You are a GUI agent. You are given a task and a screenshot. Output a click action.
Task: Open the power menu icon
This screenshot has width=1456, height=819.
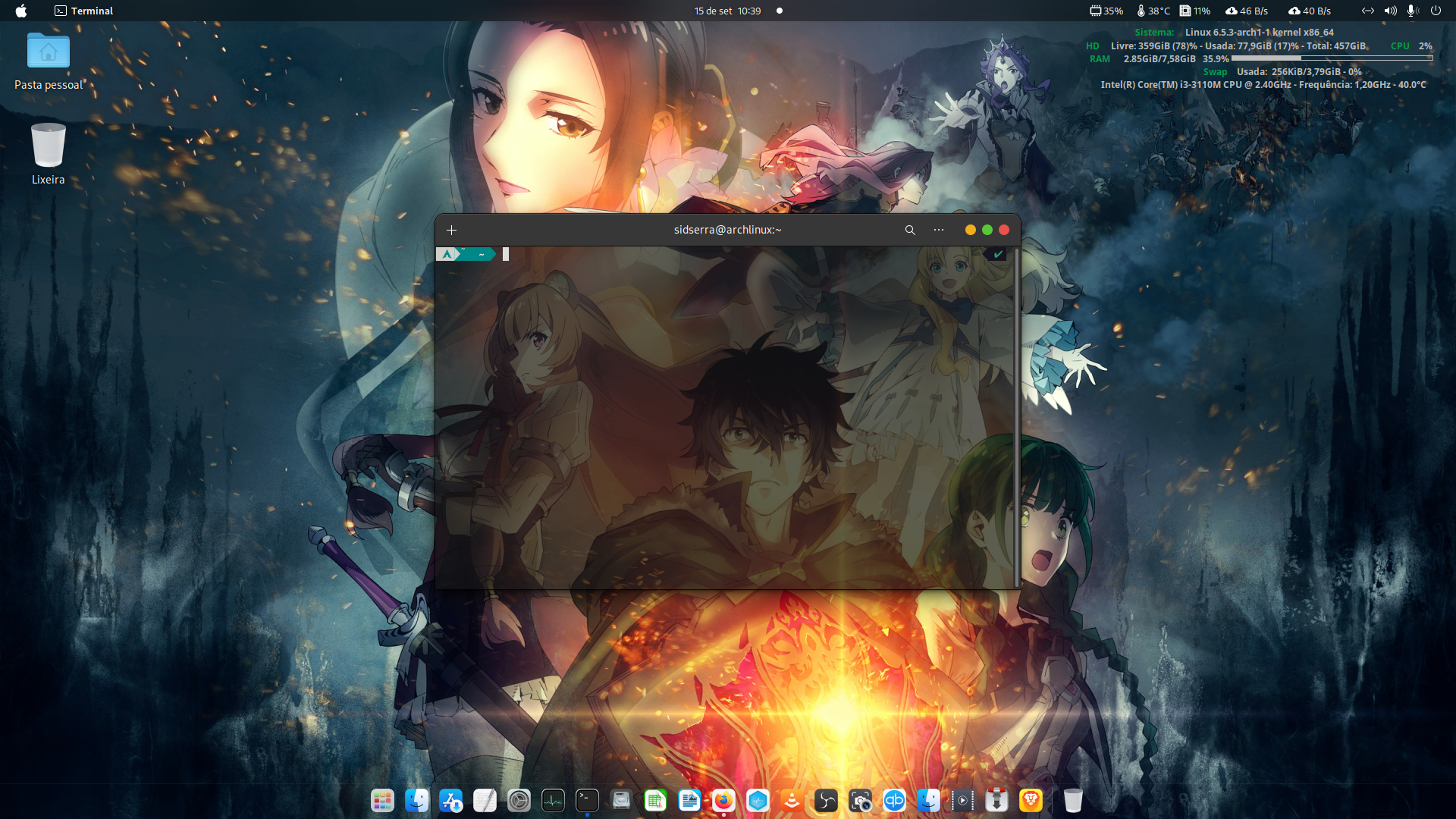1436,11
